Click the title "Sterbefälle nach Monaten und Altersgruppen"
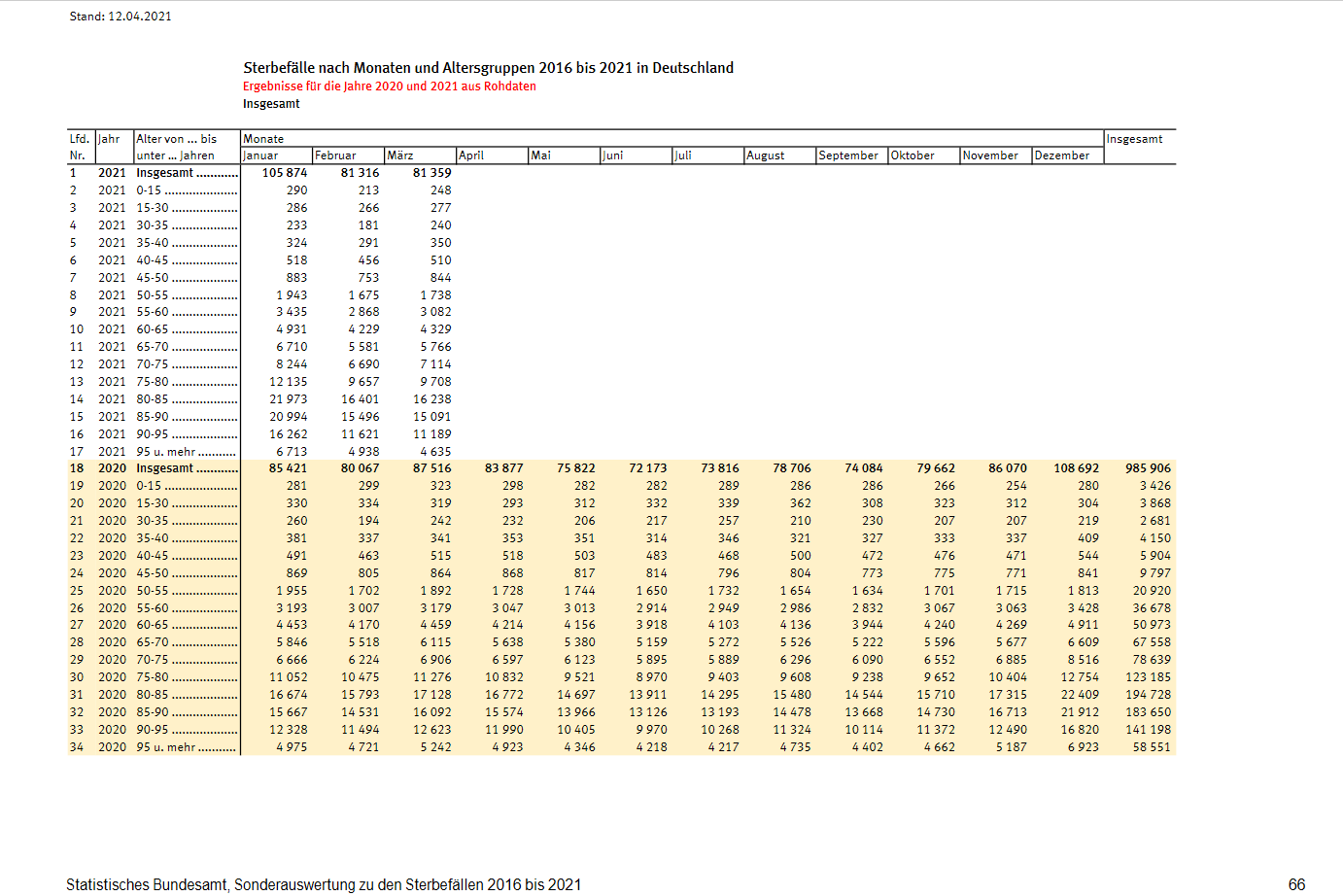The height and width of the screenshot is (896, 1343). tap(488, 68)
